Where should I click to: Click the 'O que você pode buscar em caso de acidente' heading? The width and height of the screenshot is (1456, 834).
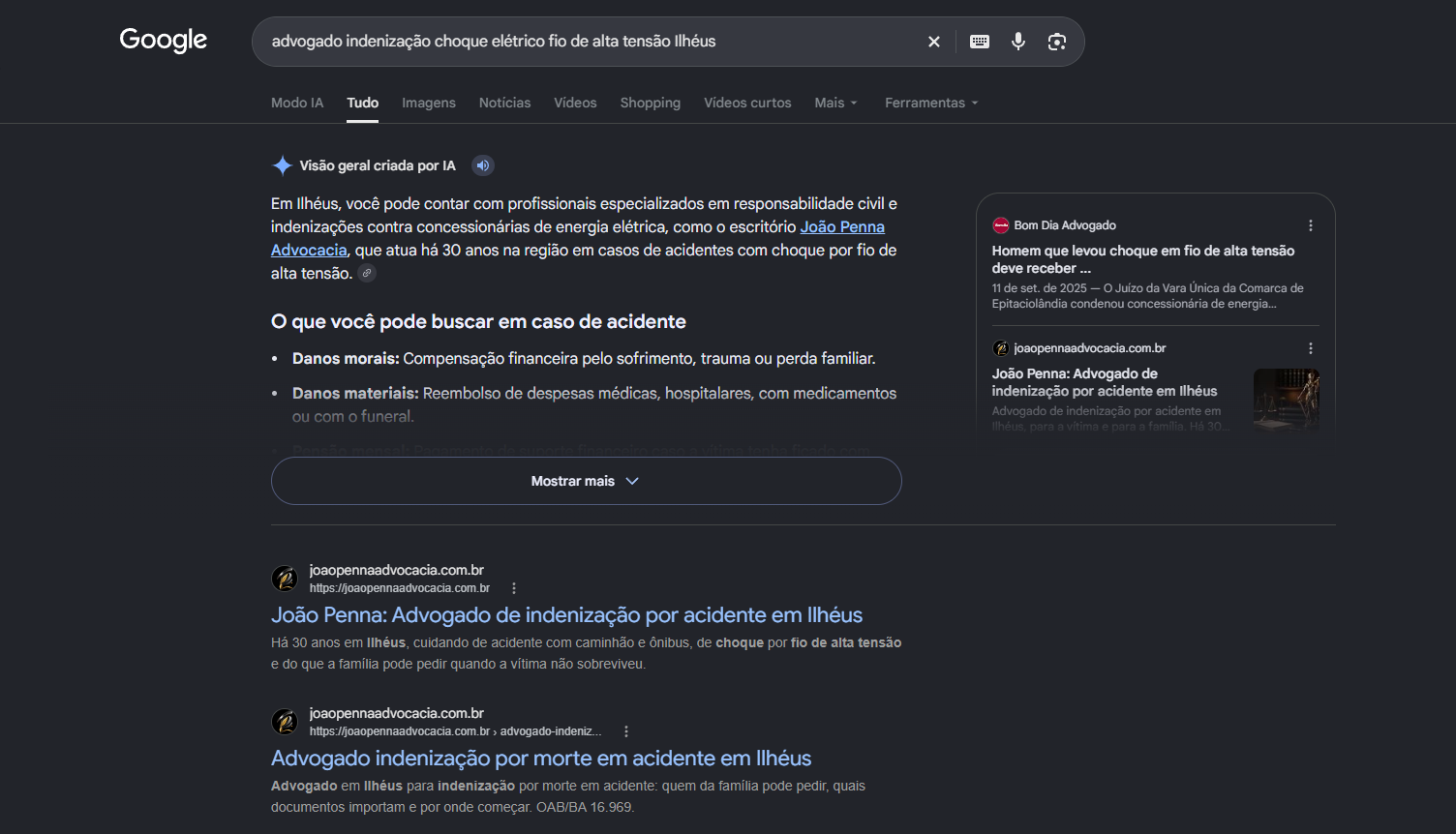click(478, 321)
